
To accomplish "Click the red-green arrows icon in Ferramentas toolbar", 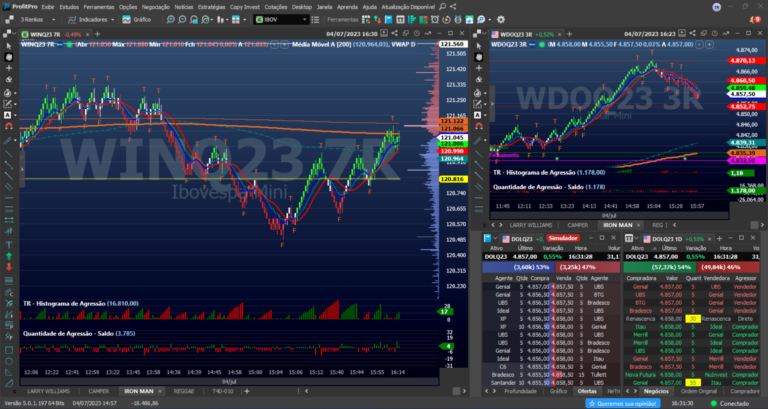I will [378, 20].
